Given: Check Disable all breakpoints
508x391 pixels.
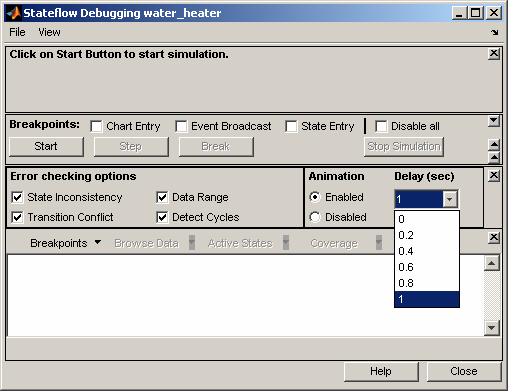Looking at the screenshot, I should tap(381, 126).
